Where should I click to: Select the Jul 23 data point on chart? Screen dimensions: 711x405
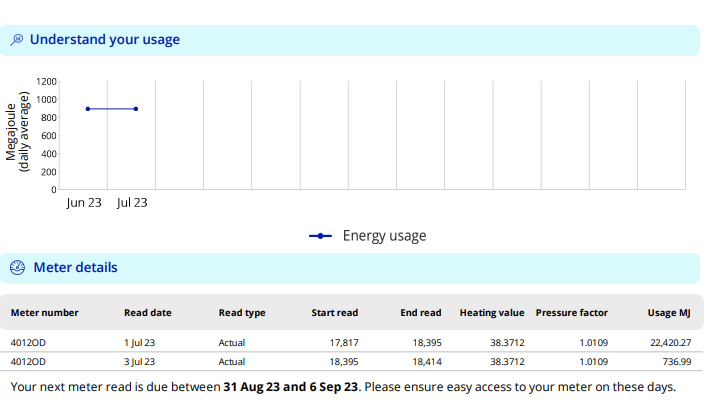tap(136, 109)
